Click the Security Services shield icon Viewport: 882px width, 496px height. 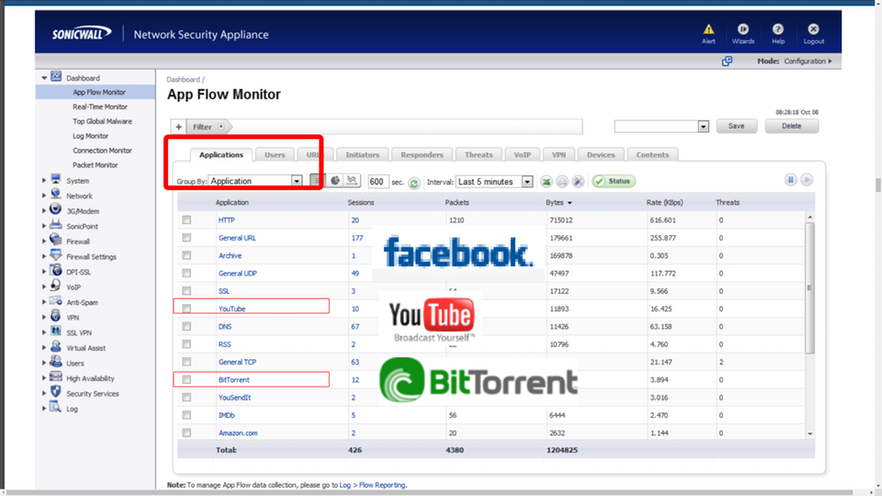pos(56,392)
